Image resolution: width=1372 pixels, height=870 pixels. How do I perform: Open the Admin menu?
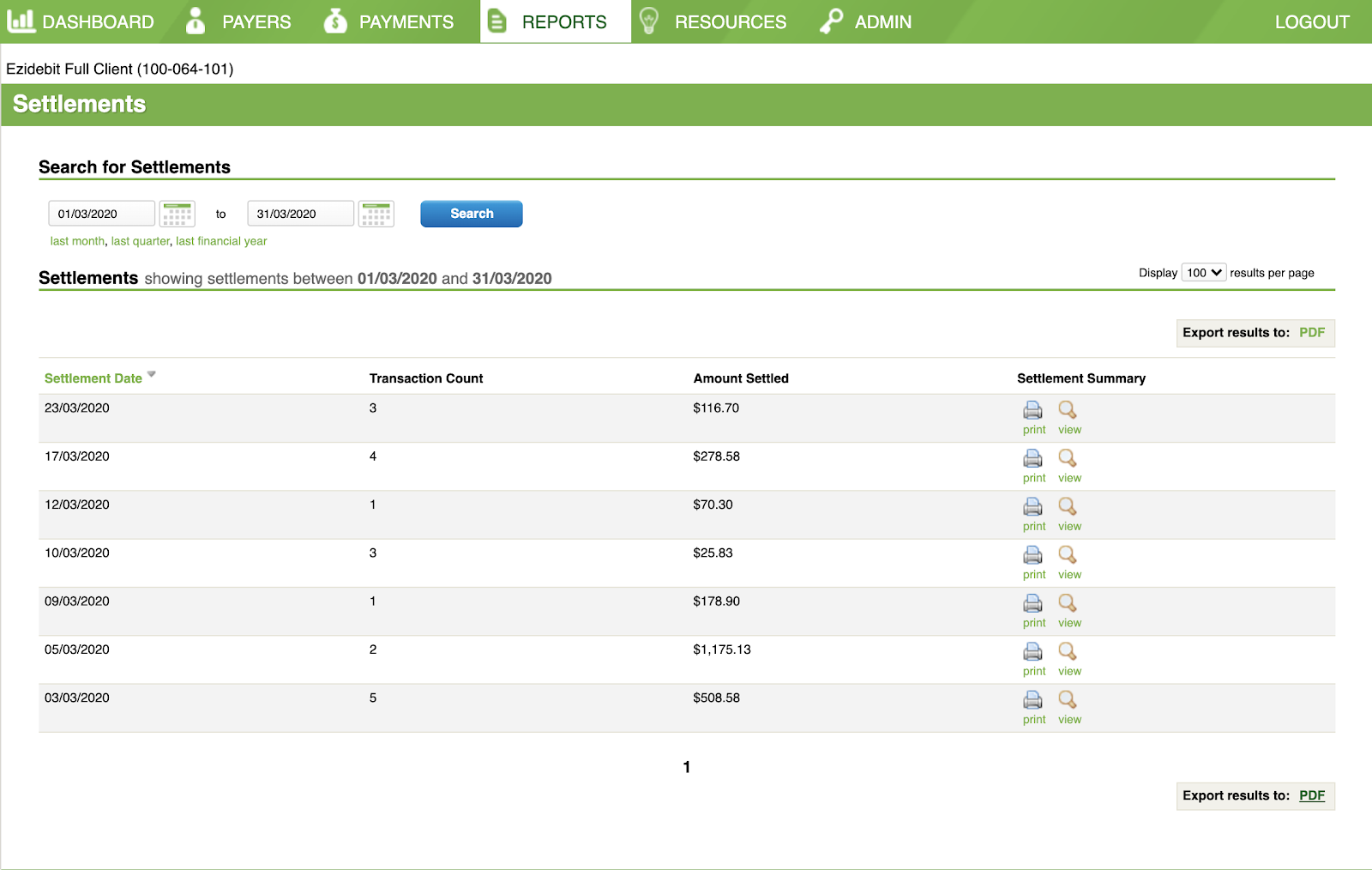(x=866, y=21)
